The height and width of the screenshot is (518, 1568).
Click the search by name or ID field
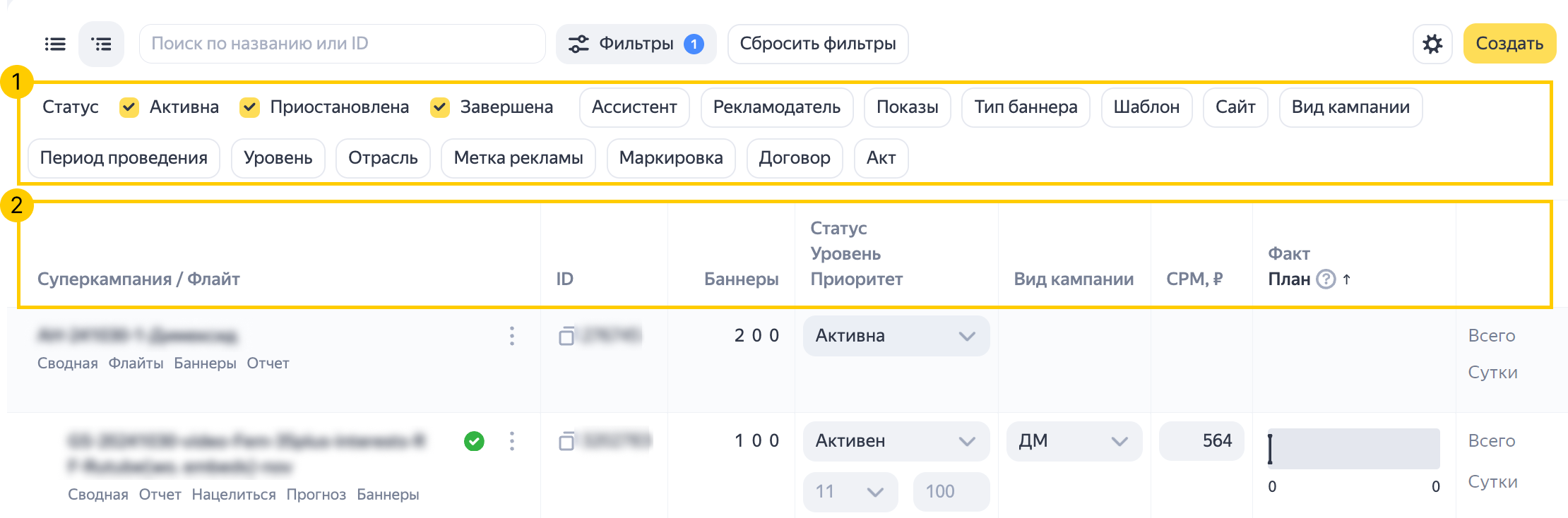[343, 44]
